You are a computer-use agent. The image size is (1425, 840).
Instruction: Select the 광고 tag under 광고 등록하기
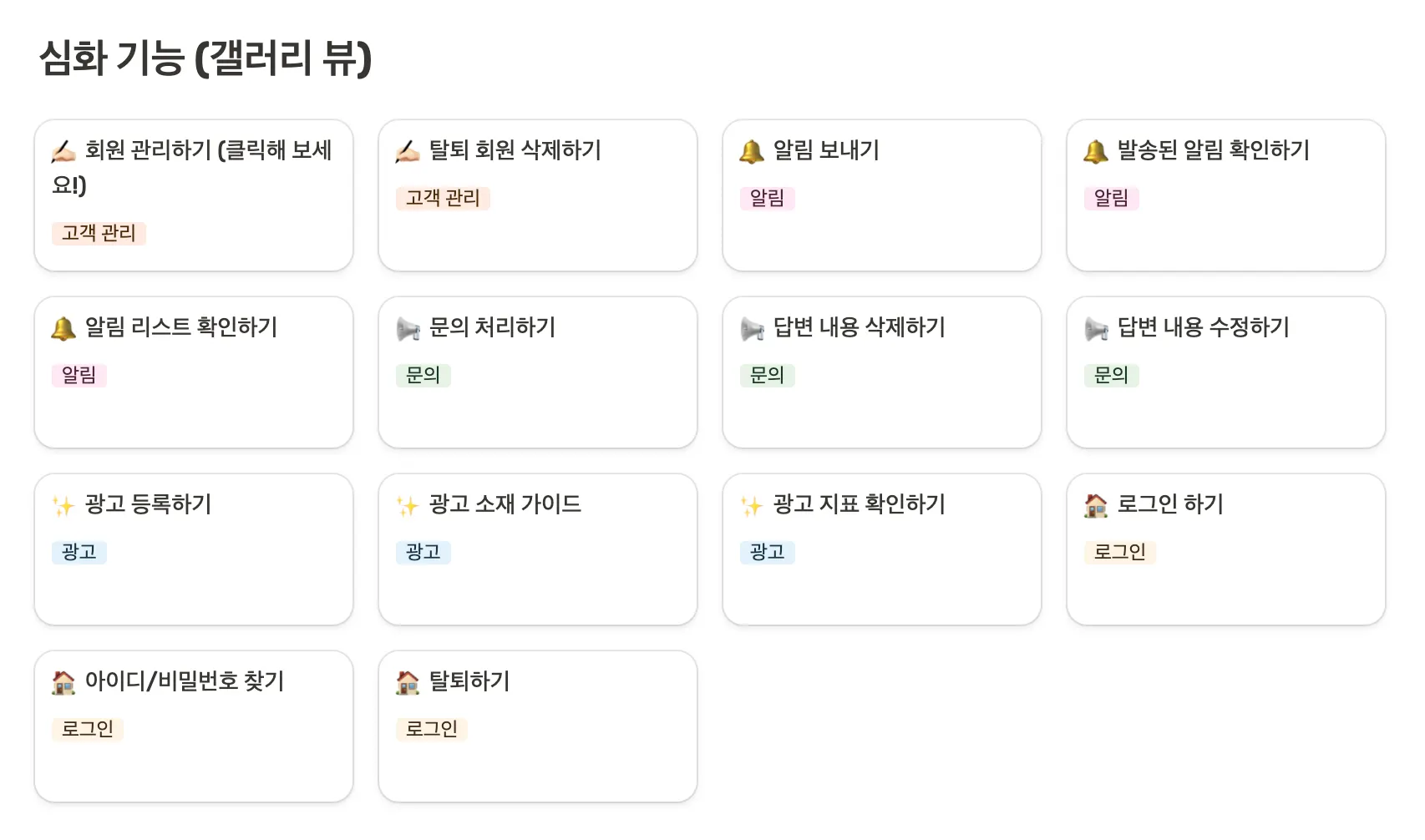[x=79, y=552]
